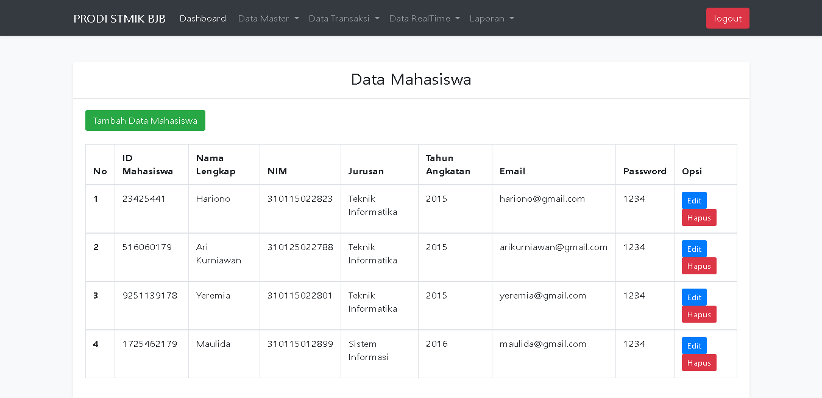Edit the Maulida student record
The height and width of the screenshot is (398, 822).
click(x=694, y=345)
